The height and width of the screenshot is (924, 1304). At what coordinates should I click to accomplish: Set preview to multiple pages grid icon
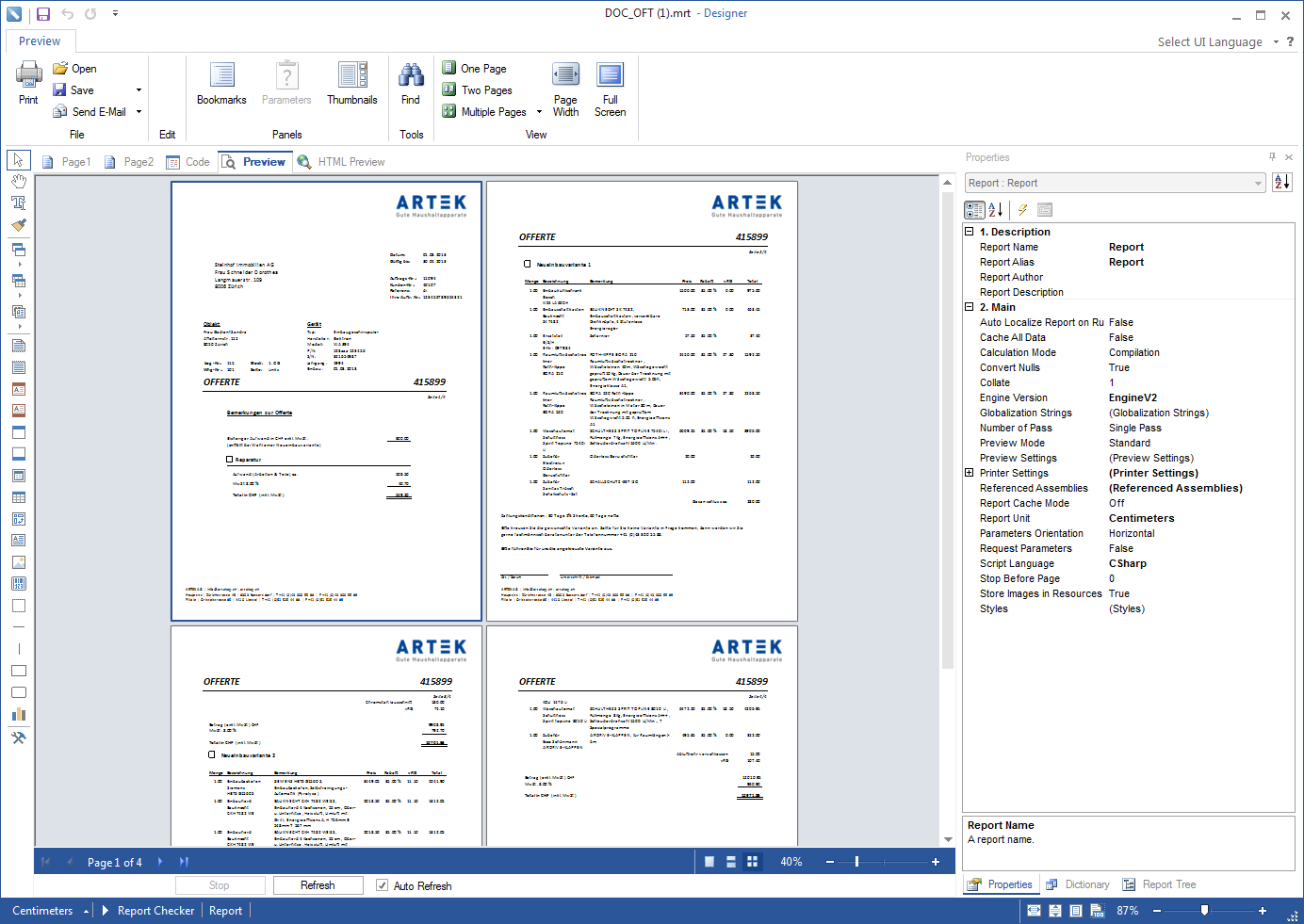pos(752,862)
